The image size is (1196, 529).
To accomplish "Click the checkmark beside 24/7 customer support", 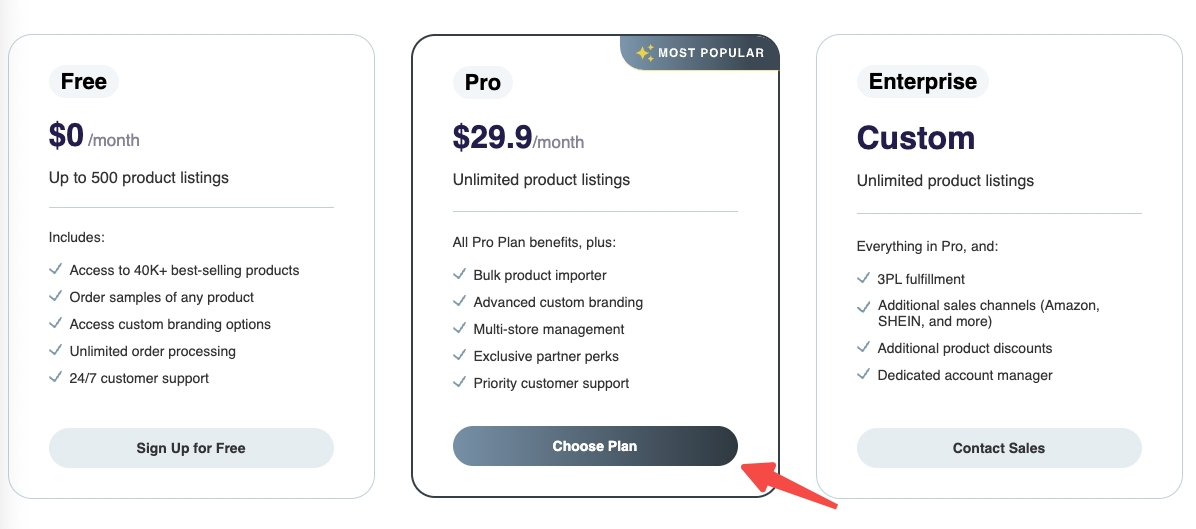I will [55, 377].
